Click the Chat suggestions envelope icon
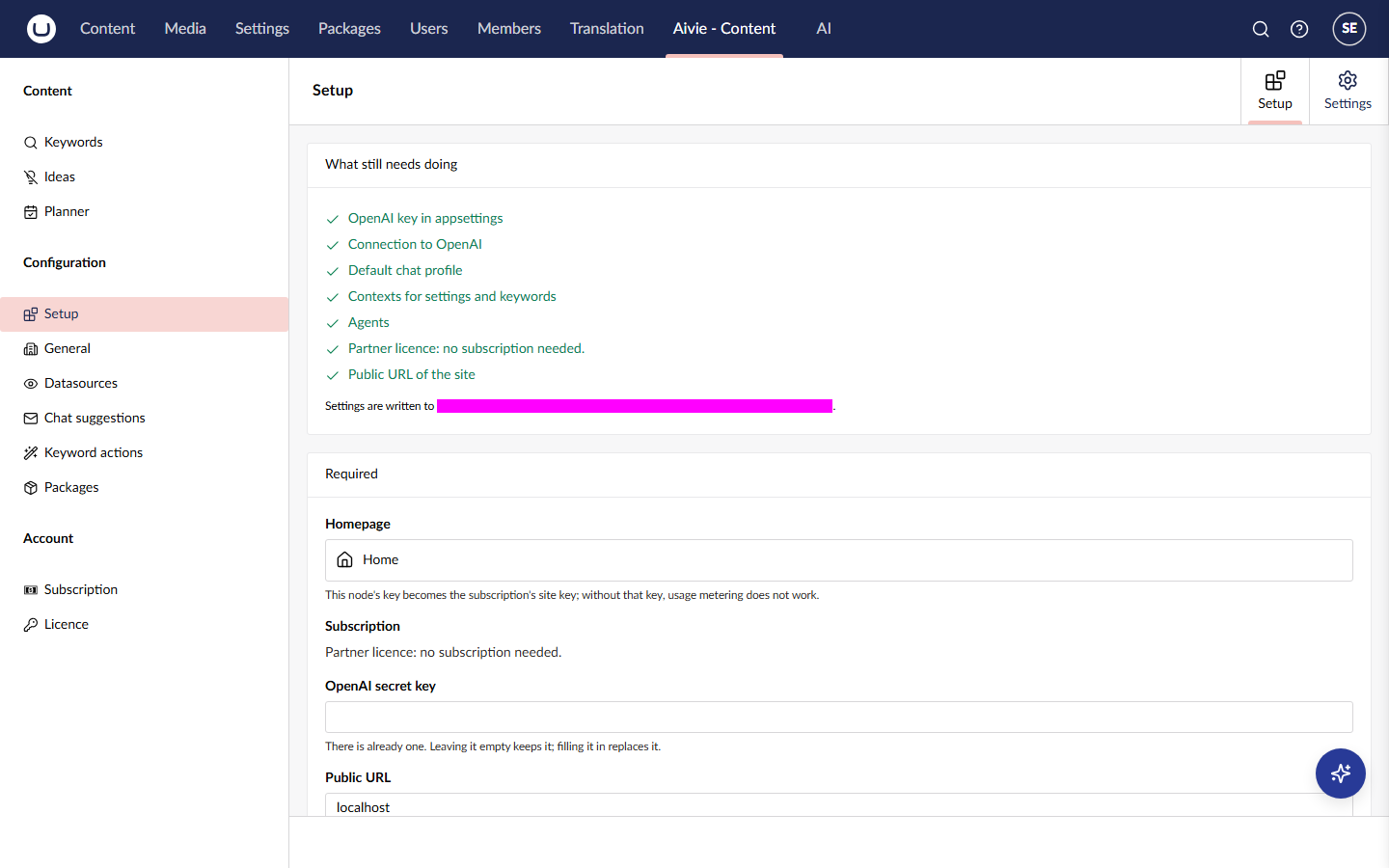1389x868 pixels. coord(31,419)
